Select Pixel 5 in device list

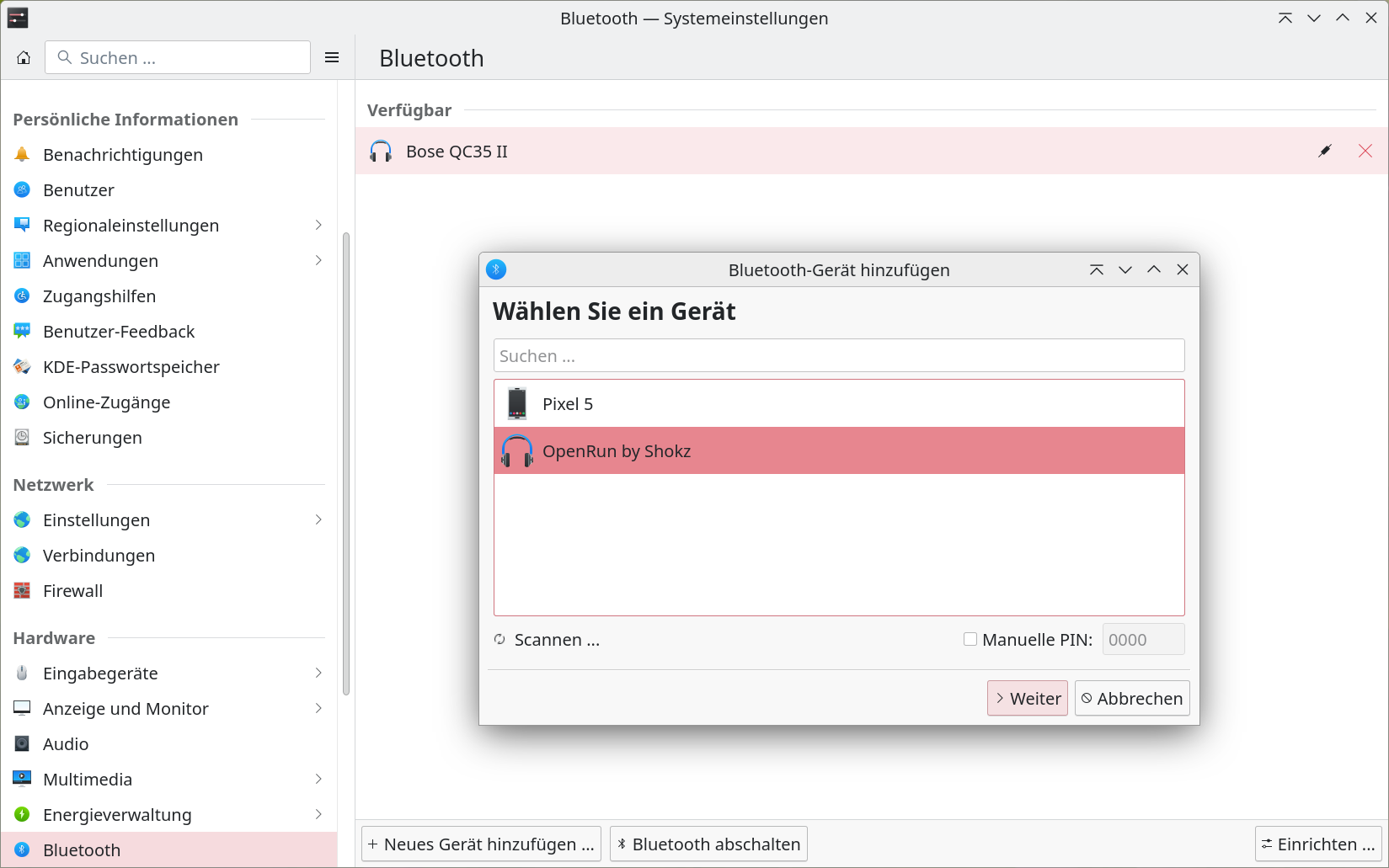[x=839, y=403]
